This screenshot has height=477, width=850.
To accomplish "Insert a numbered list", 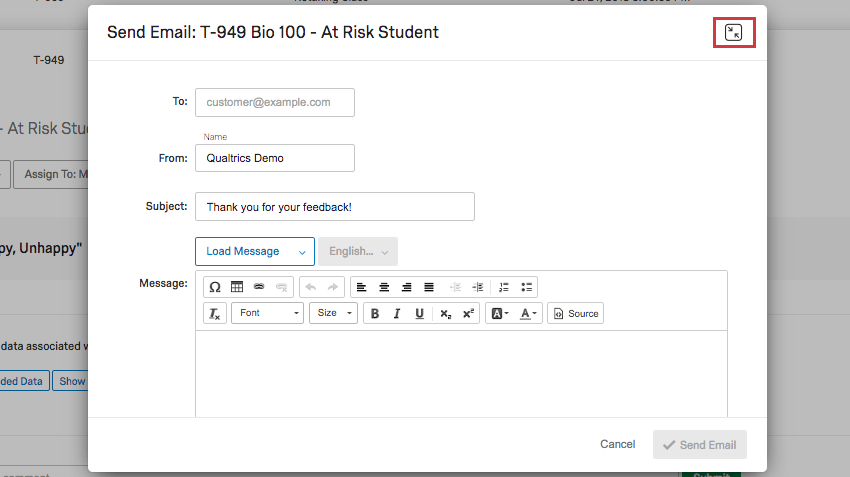I will pos(504,287).
